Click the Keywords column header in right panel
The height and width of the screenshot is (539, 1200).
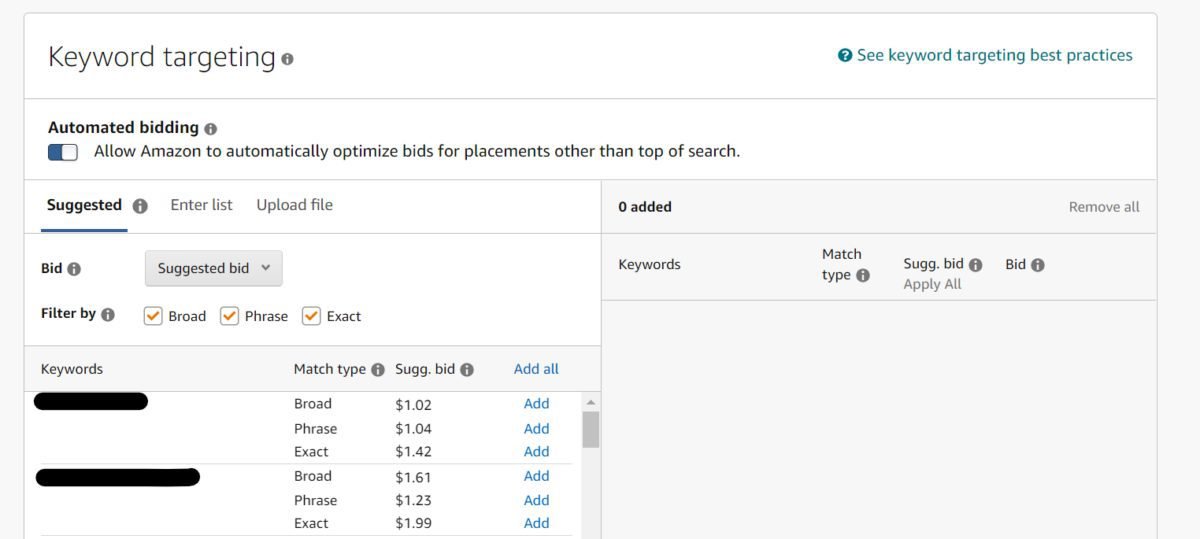649,265
